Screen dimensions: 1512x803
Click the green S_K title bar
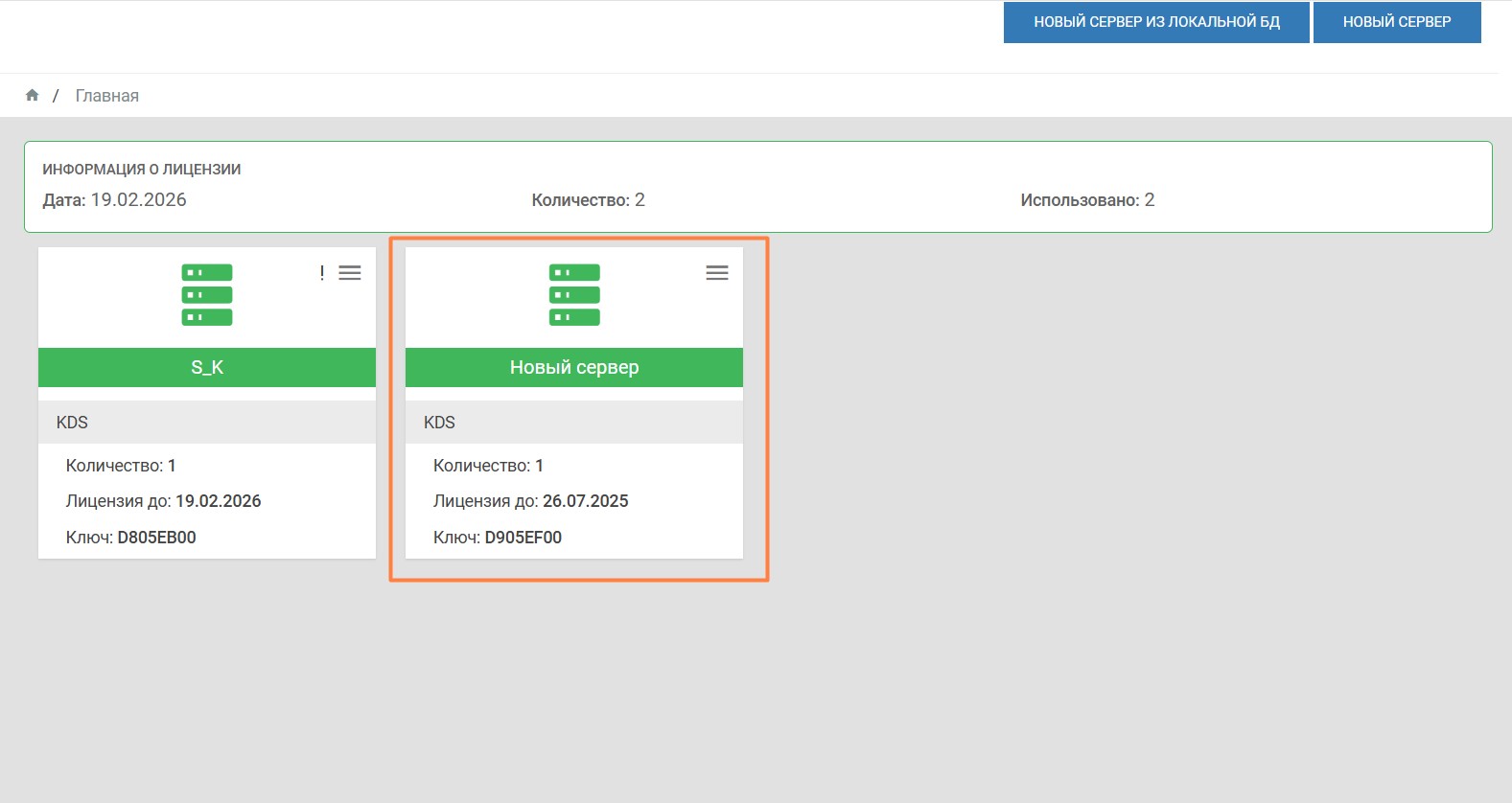[207, 367]
